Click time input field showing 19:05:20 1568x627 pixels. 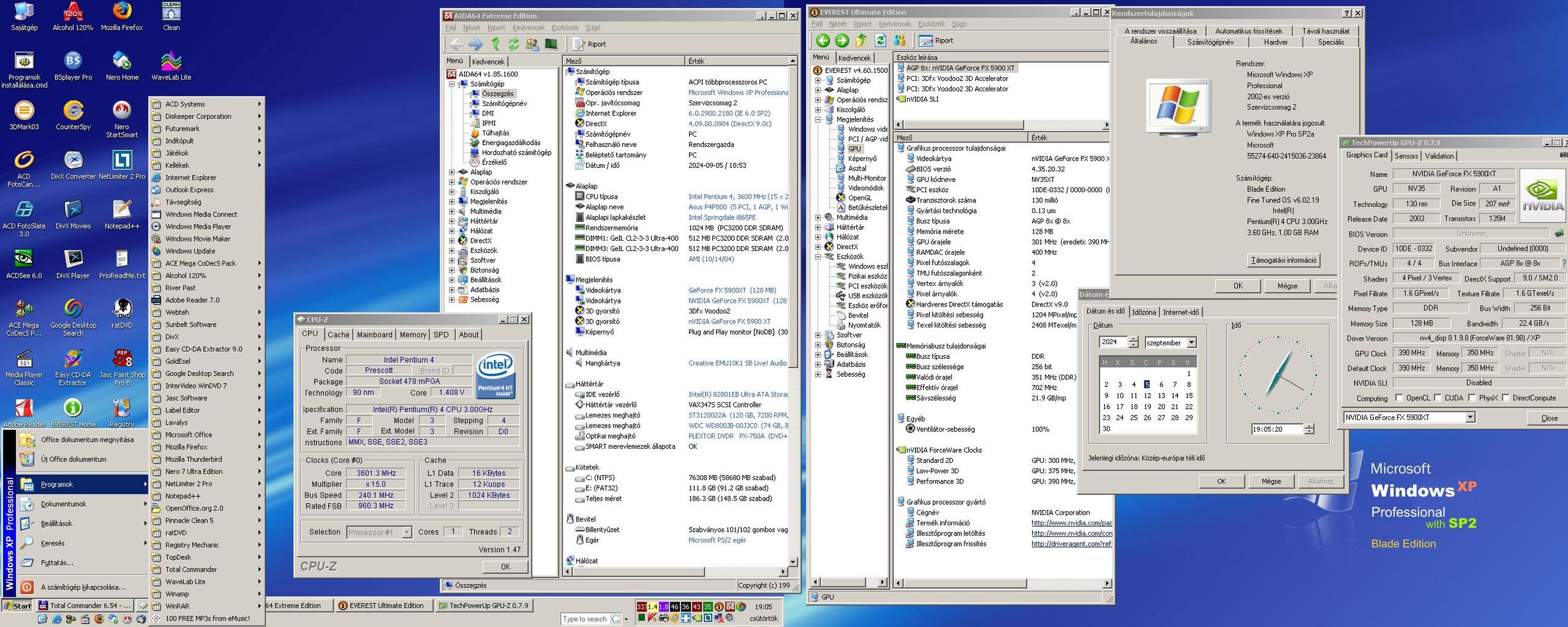[x=1276, y=429]
